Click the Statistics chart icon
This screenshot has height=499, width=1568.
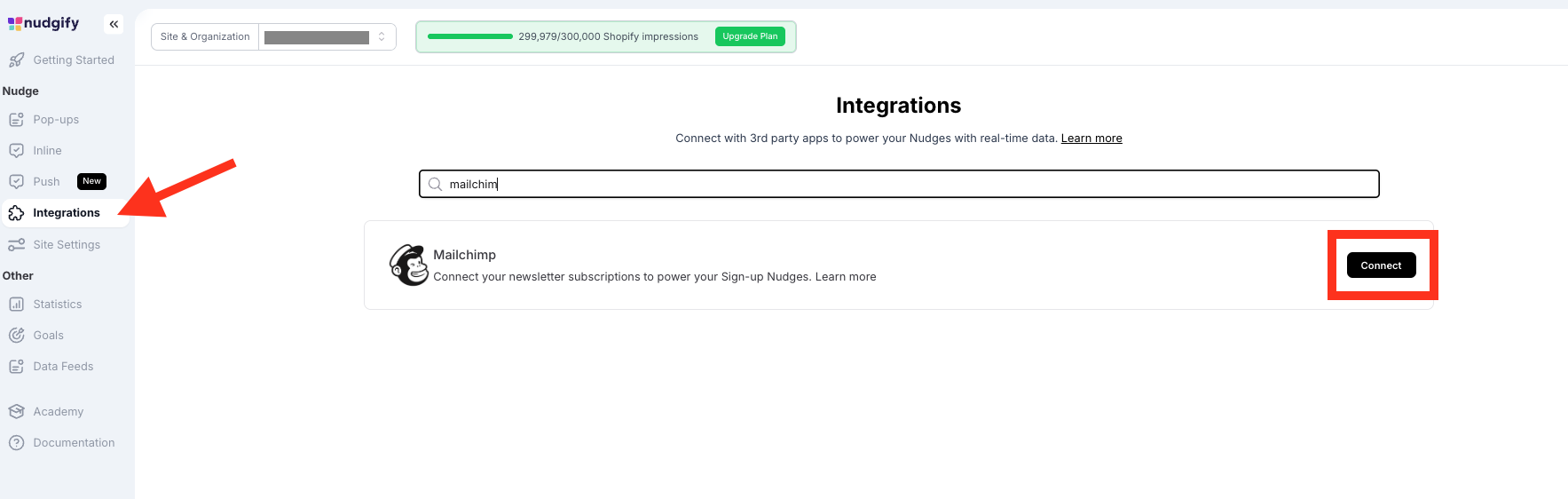point(16,305)
